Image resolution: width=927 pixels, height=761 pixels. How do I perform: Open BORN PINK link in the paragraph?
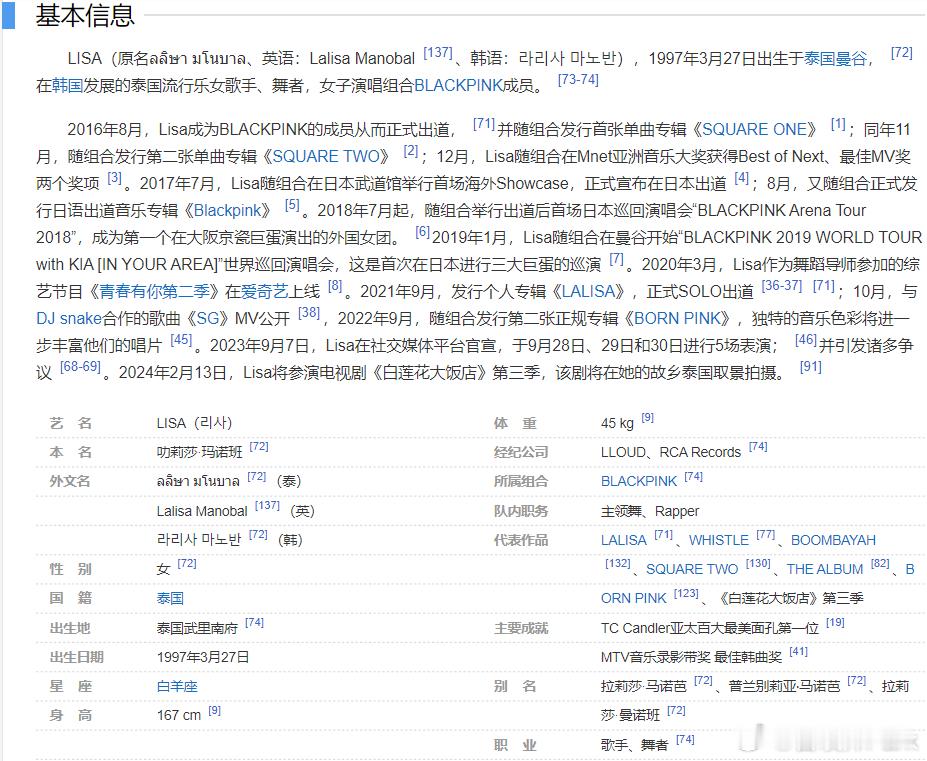(677, 319)
